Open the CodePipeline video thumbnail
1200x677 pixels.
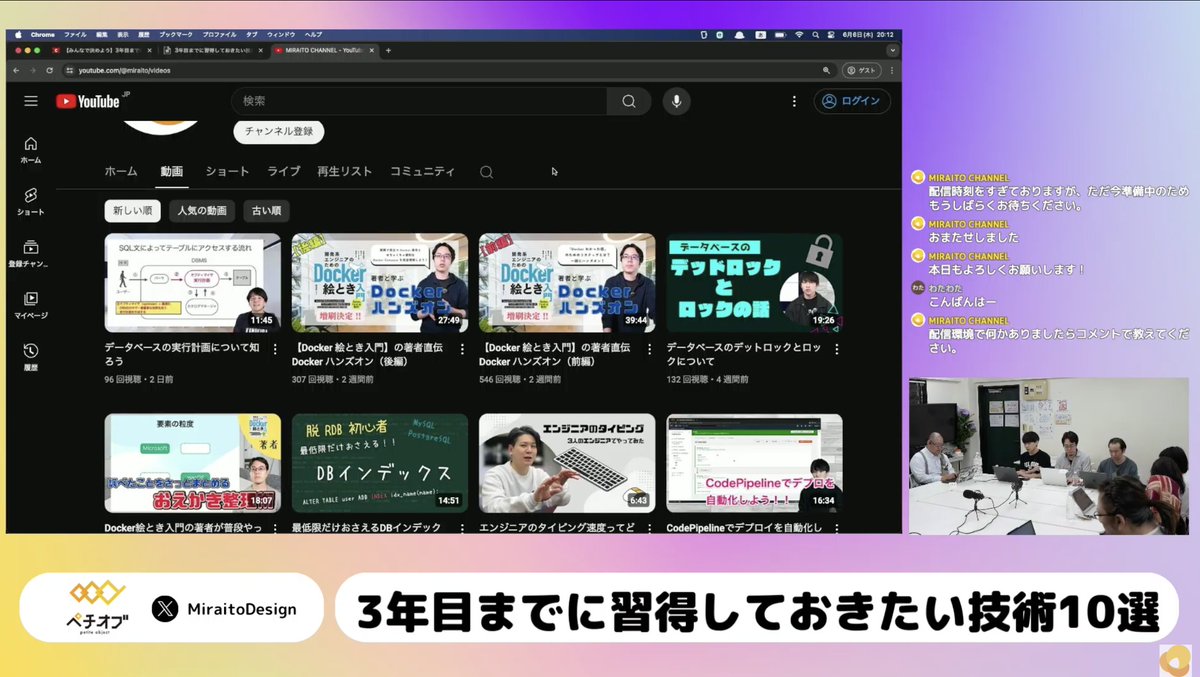pyautogui.click(x=754, y=463)
